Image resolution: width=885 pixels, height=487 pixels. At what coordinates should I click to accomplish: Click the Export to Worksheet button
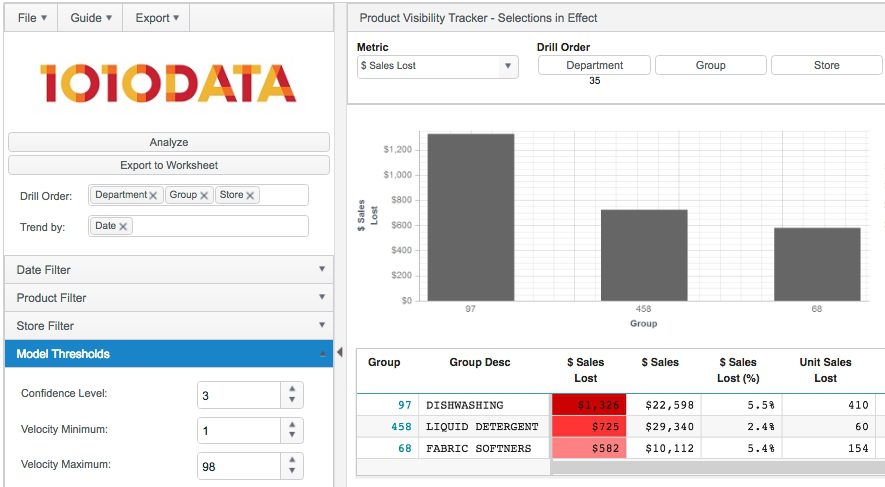169,165
